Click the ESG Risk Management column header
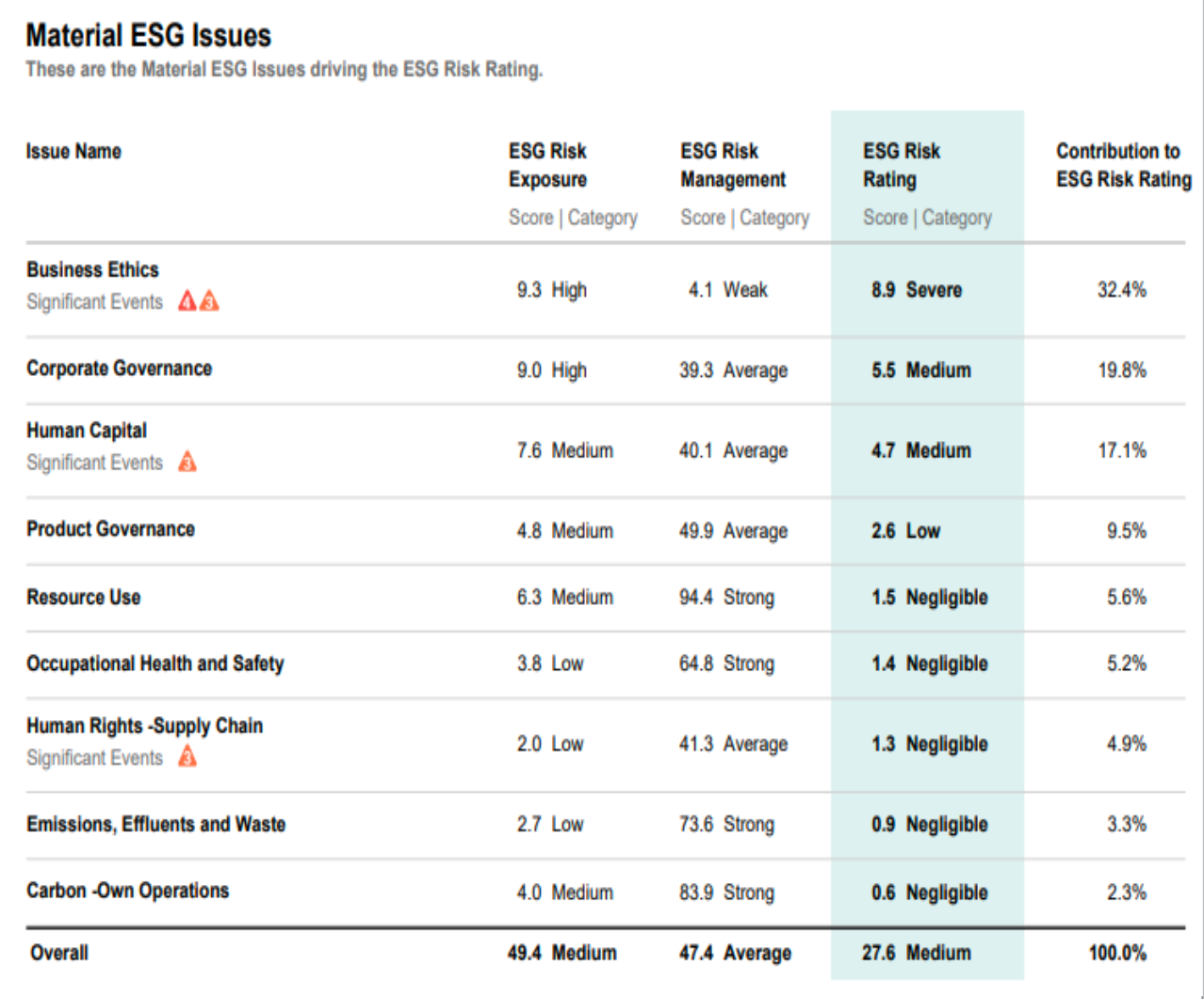Viewport: 1204px width, 999px height. tap(733, 165)
